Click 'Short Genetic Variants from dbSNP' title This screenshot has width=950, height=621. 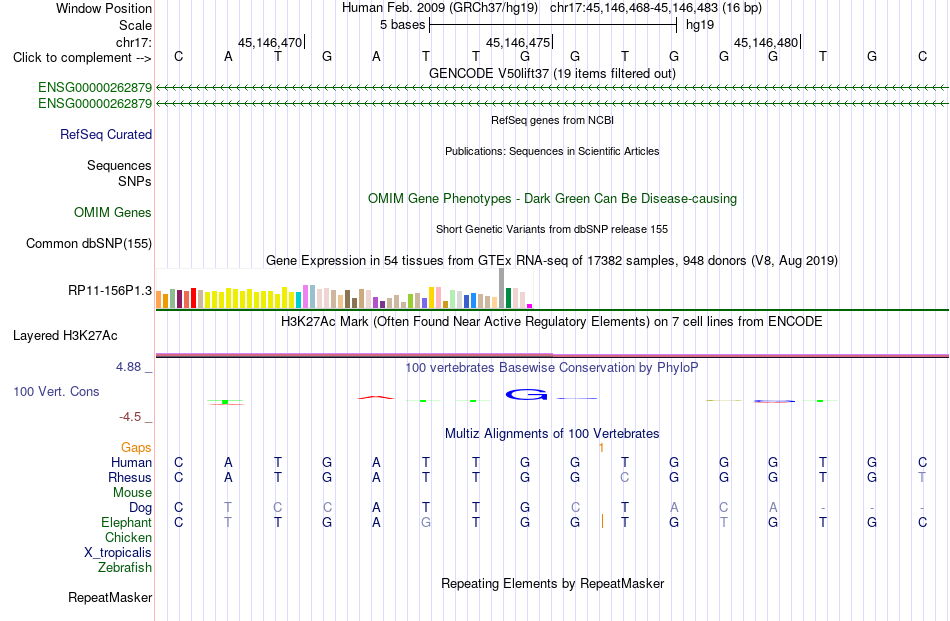[552, 230]
